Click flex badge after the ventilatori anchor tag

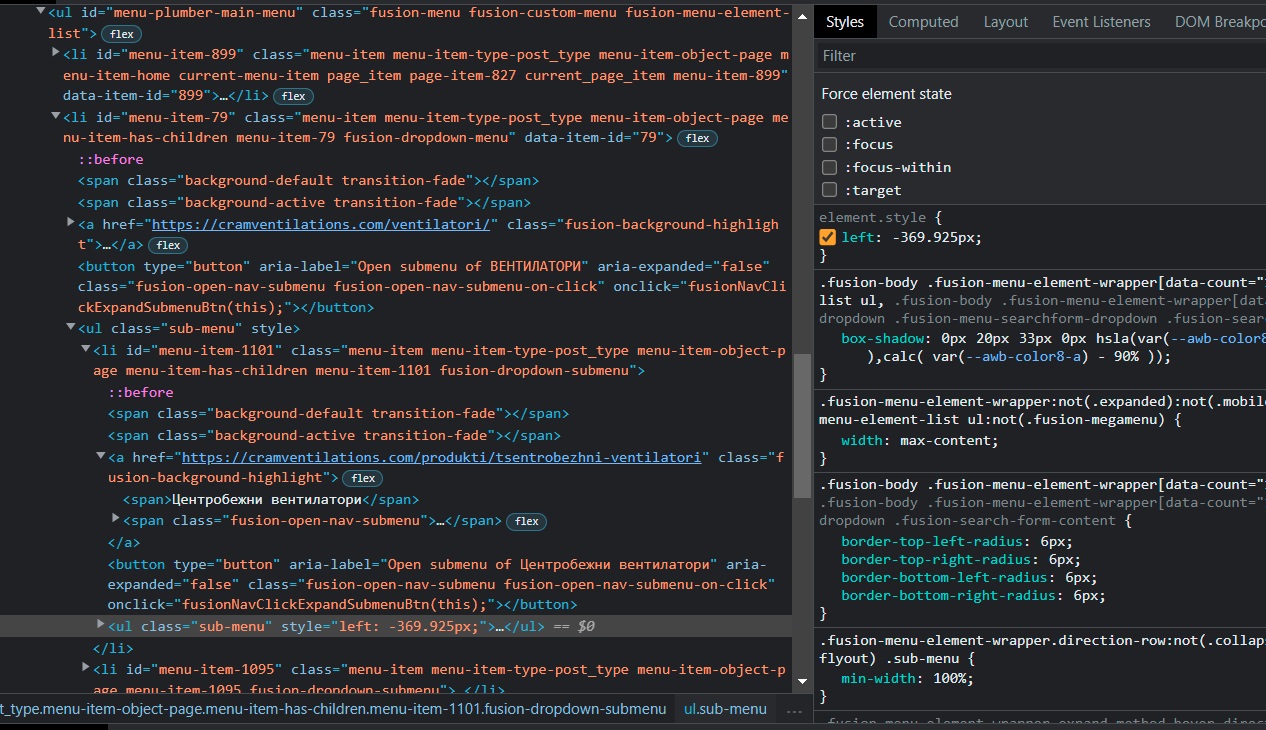[x=168, y=245]
